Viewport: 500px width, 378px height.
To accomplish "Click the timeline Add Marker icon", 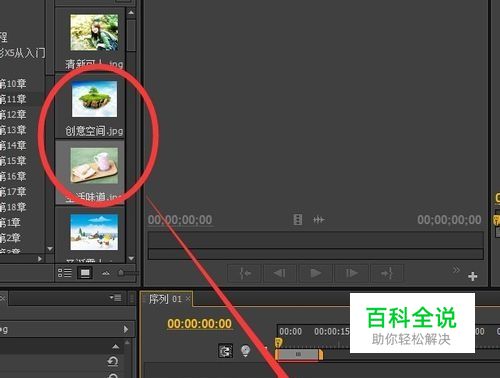I will [246, 351].
